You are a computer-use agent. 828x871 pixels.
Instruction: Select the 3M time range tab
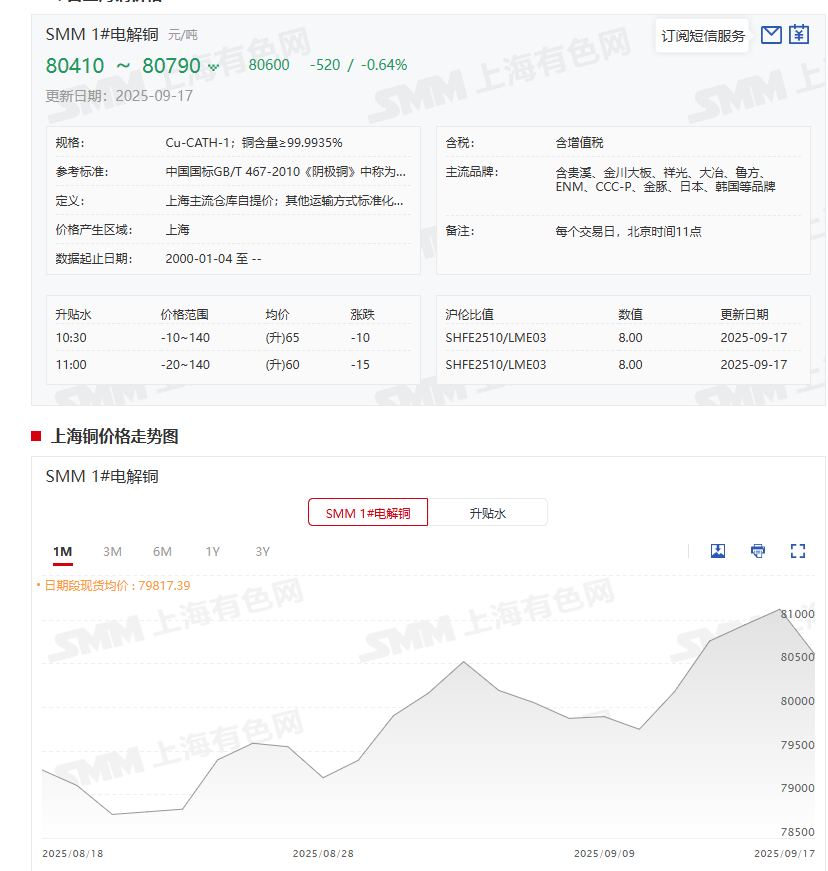pyautogui.click(x=112, y=552)
